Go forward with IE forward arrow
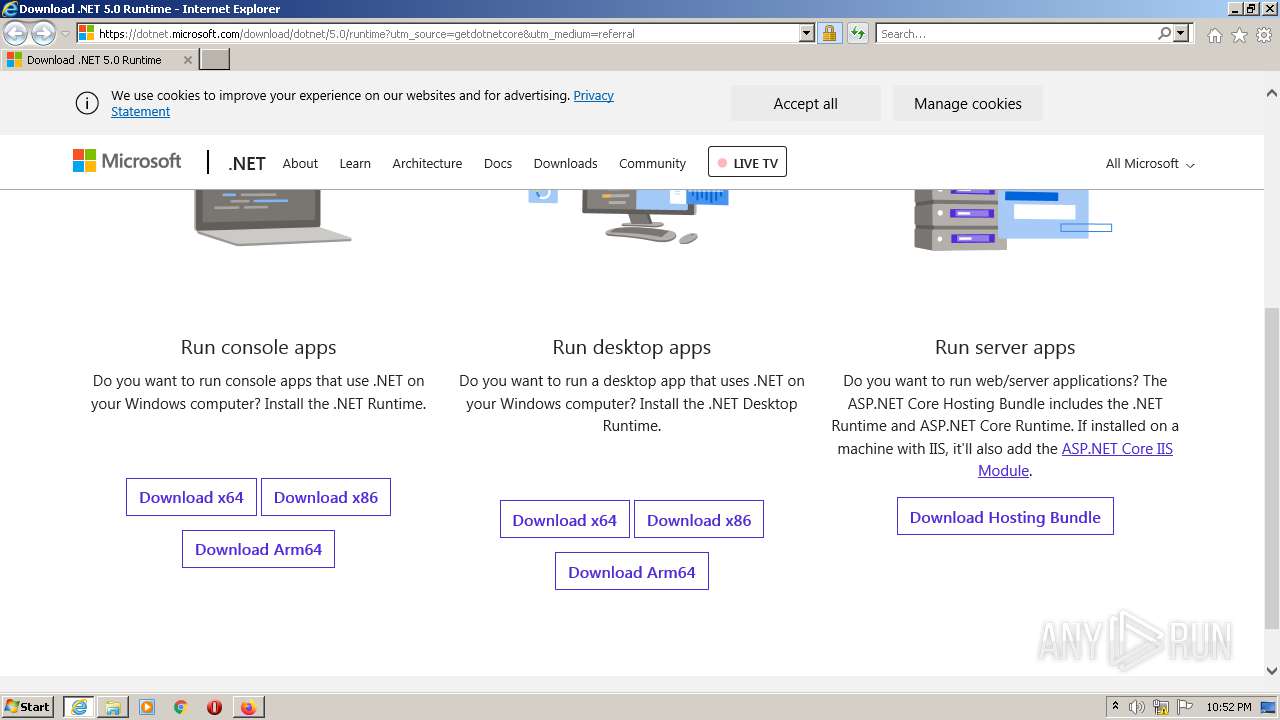This screenshot has height=720, width=1280. point(43,33)
